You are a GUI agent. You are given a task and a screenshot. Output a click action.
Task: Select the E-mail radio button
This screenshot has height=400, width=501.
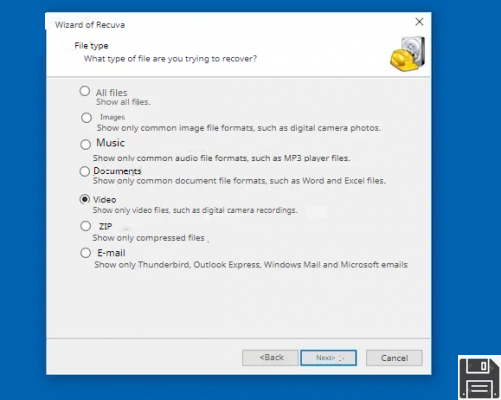[86, 253]
